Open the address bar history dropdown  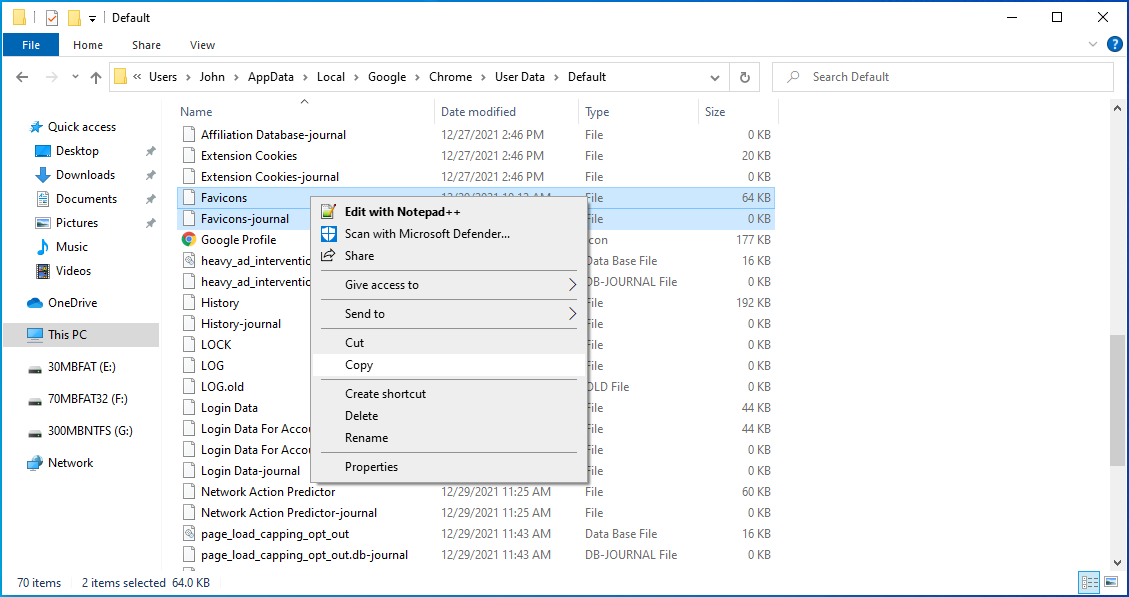click(x=714, y=77)
